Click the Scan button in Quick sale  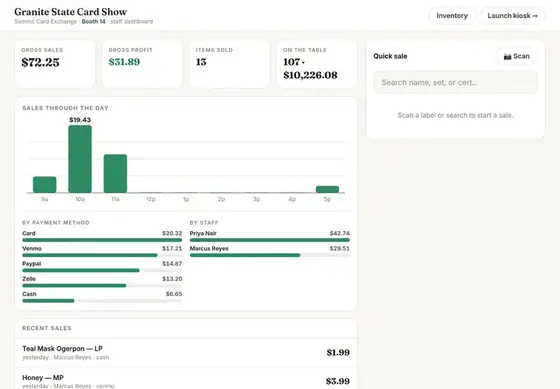point(516,56)
